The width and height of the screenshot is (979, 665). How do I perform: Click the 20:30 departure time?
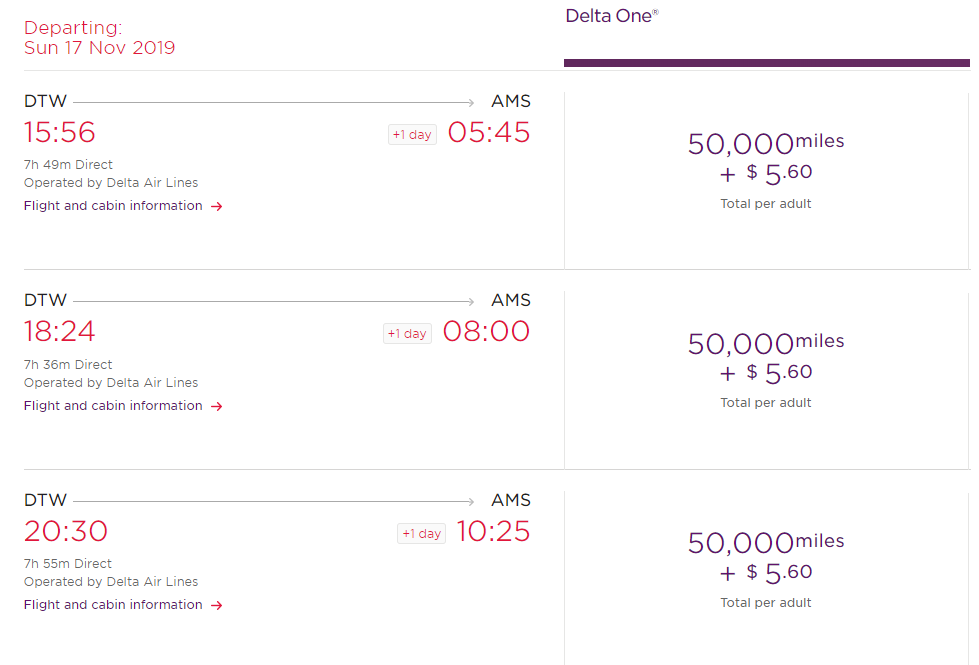pos(66,531)
